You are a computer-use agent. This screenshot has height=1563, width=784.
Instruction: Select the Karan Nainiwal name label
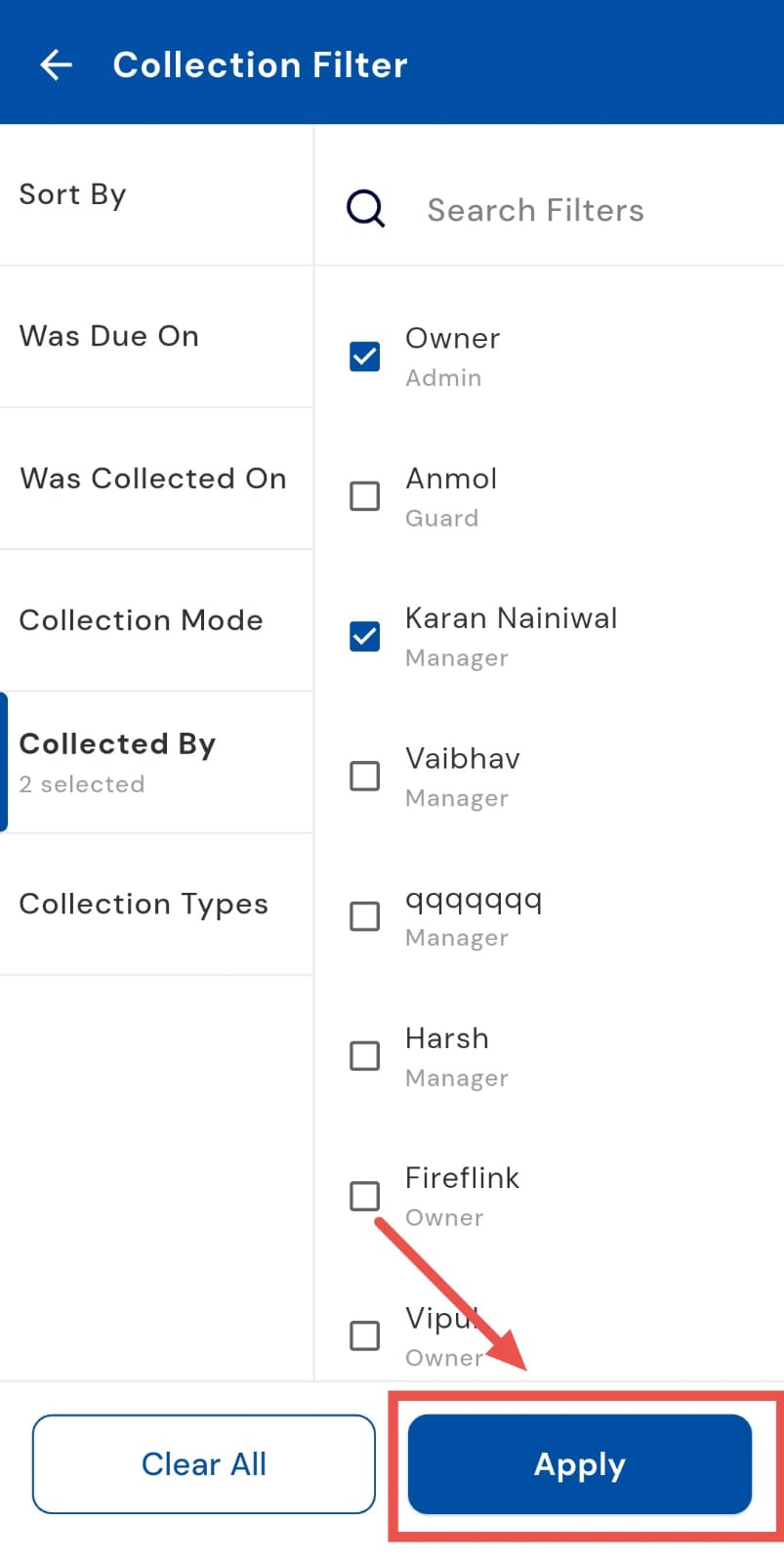[x=511, y=618]
